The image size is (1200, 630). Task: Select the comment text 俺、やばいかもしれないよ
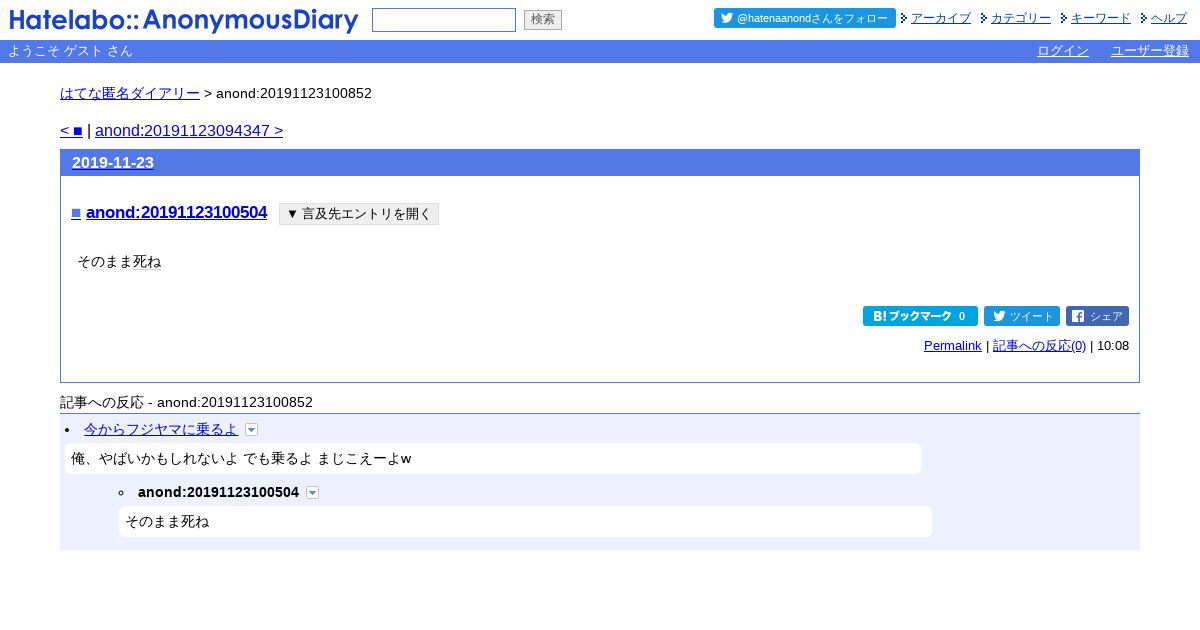155,459
